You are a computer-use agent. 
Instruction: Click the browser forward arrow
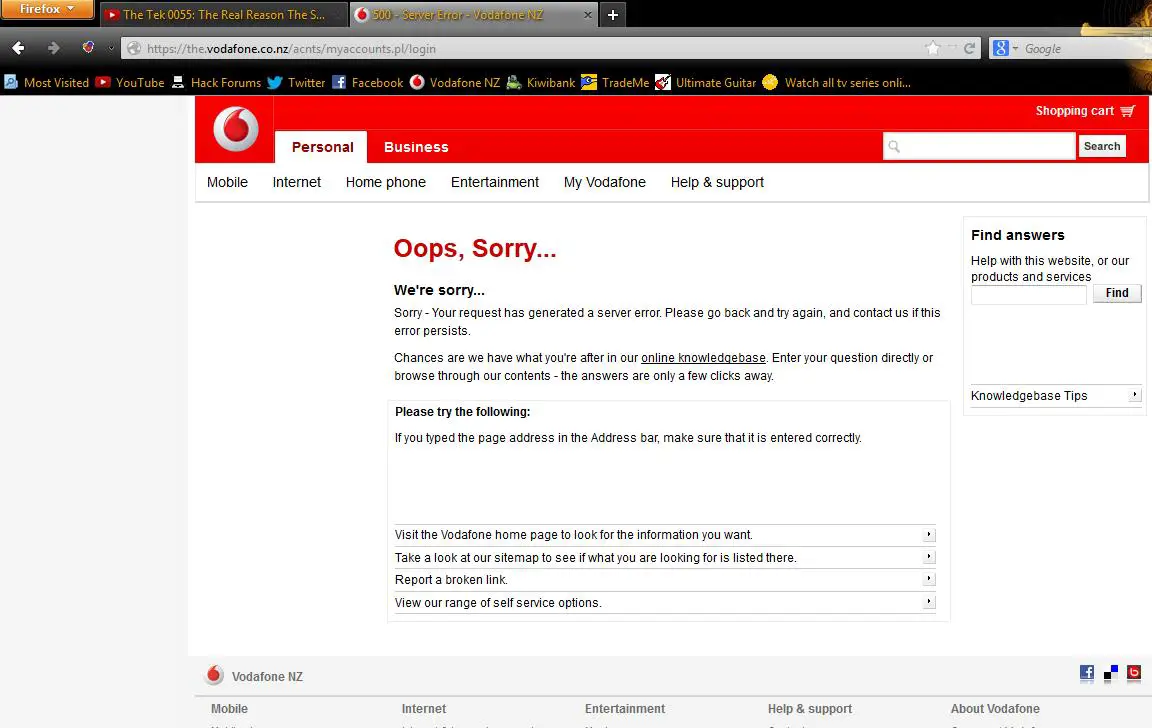53,48
